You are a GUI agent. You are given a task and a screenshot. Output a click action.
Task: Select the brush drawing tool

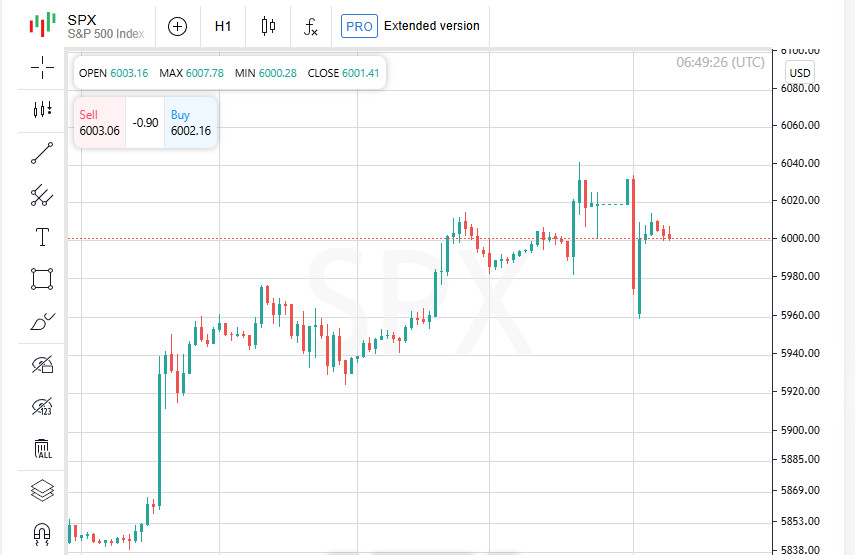(x=42, y=321)
